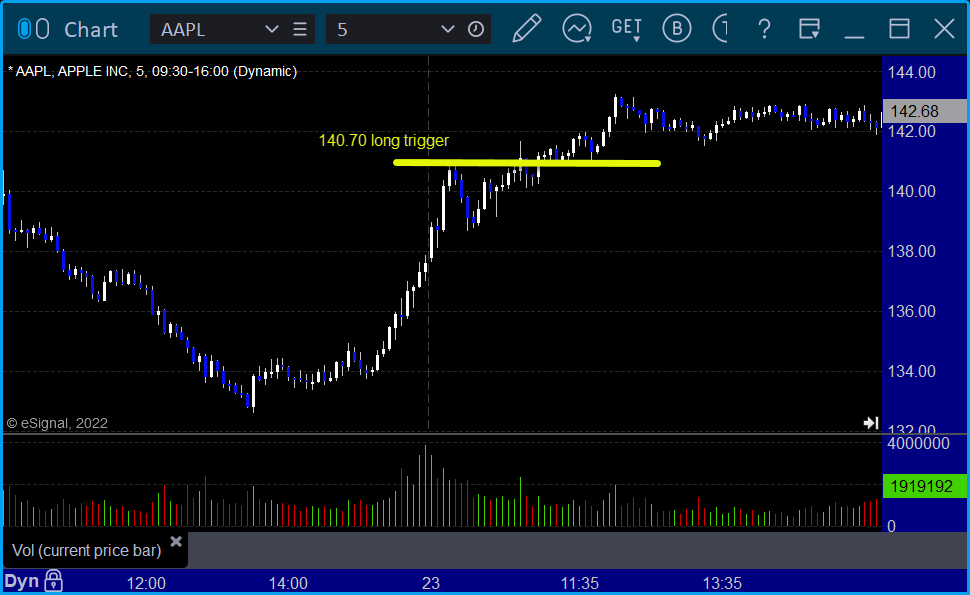Click the 134.00 price axis label
Screen dimensions: 970x595
point(912,371)
